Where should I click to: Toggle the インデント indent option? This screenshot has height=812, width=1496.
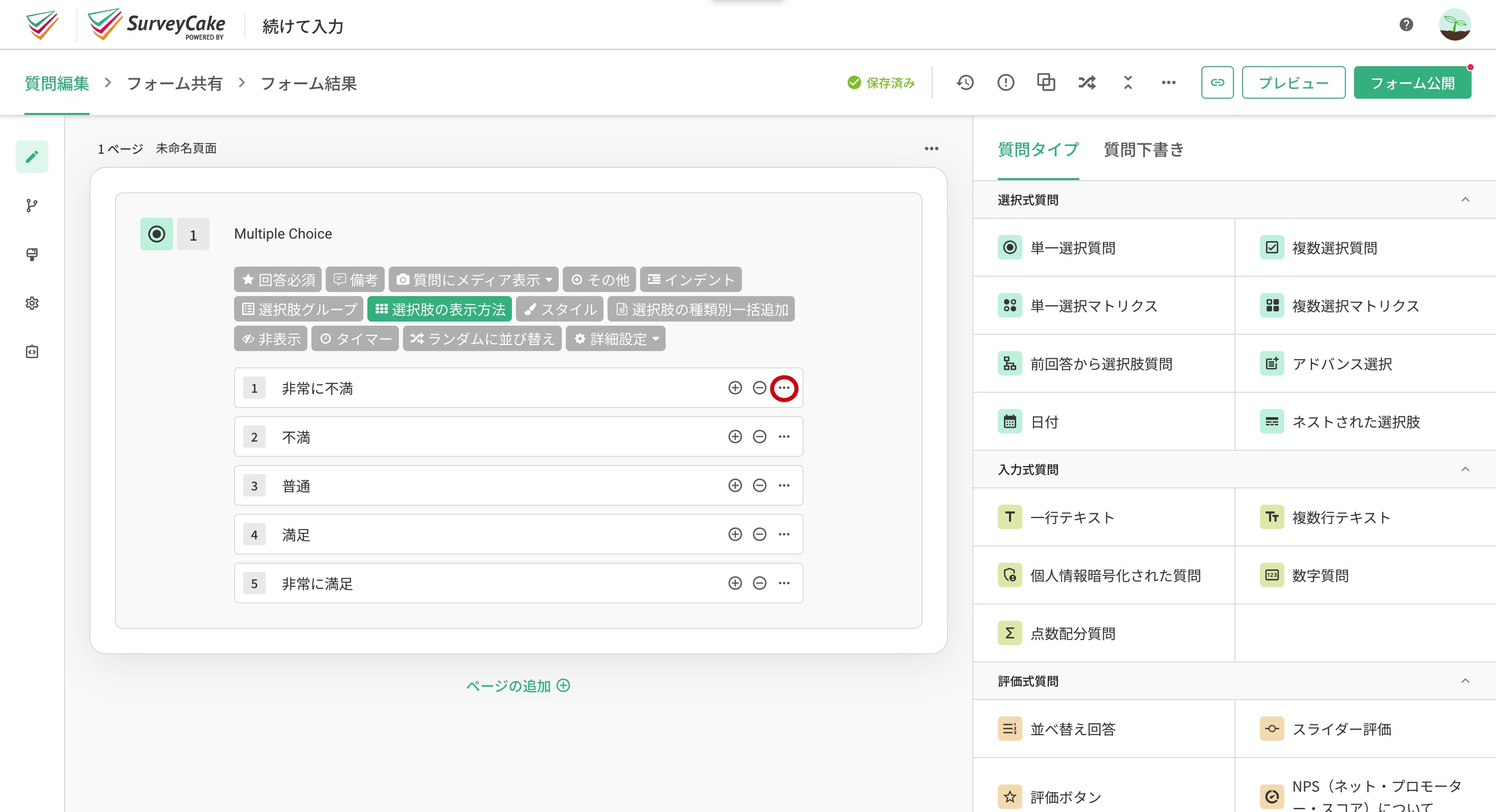(691, 279)
